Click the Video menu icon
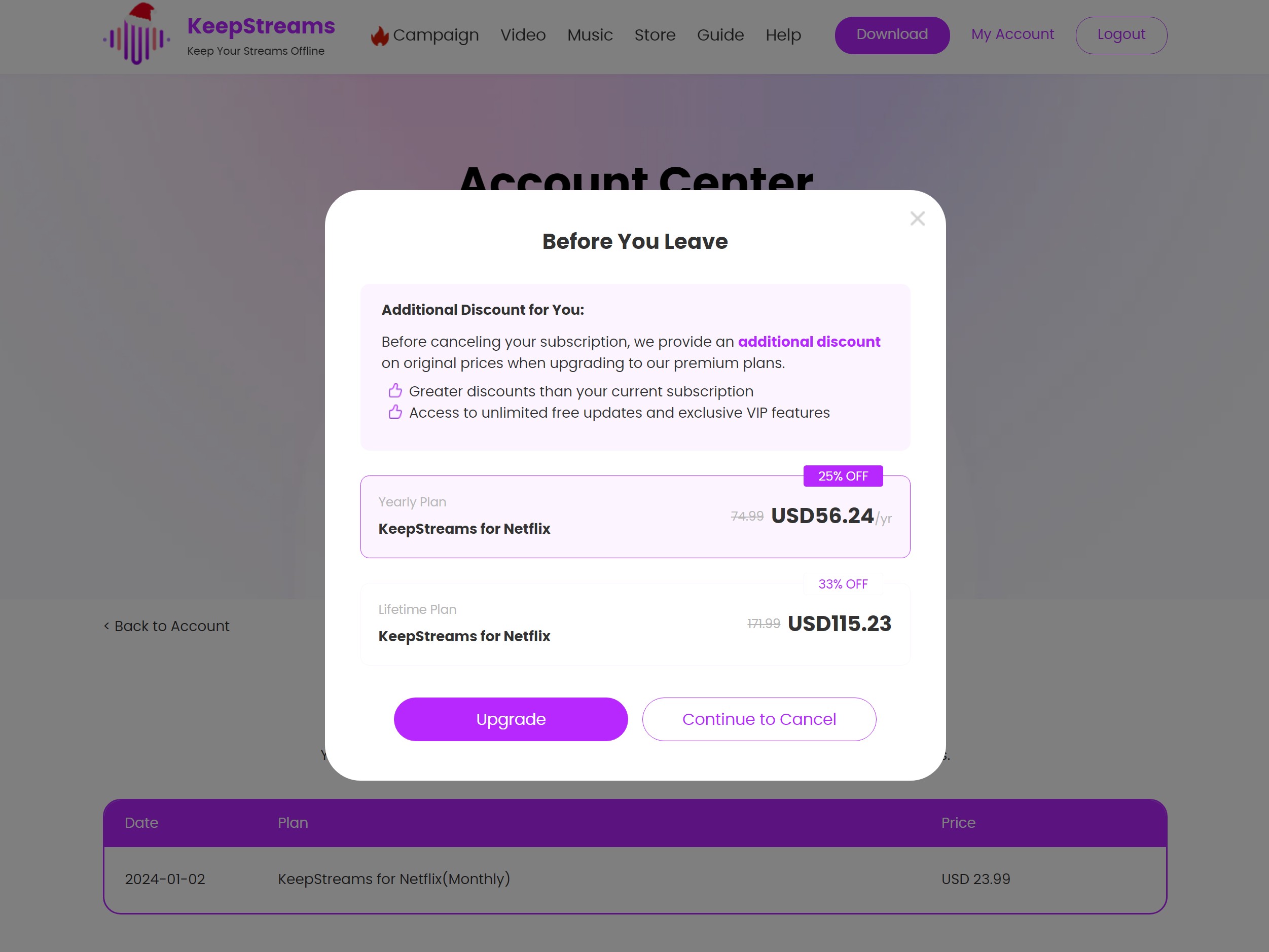 coord(523,35)
